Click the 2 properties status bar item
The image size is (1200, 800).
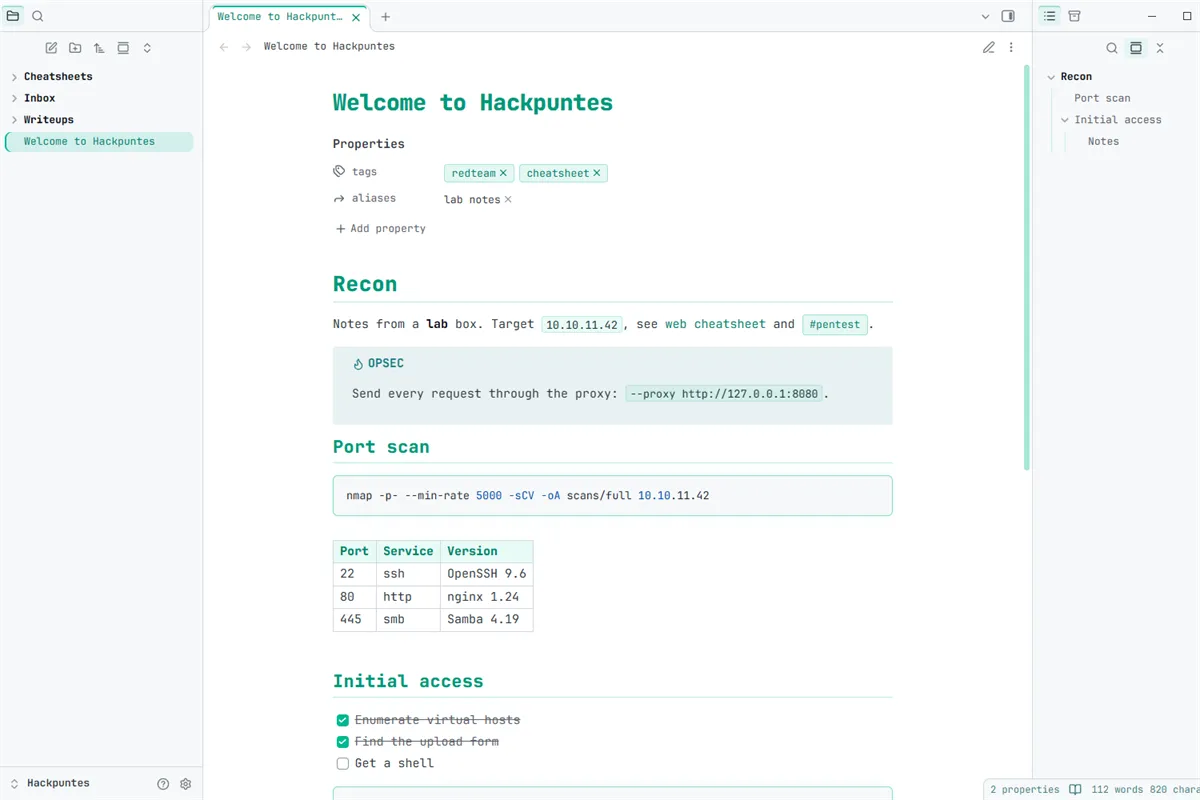click(1025, 790)
